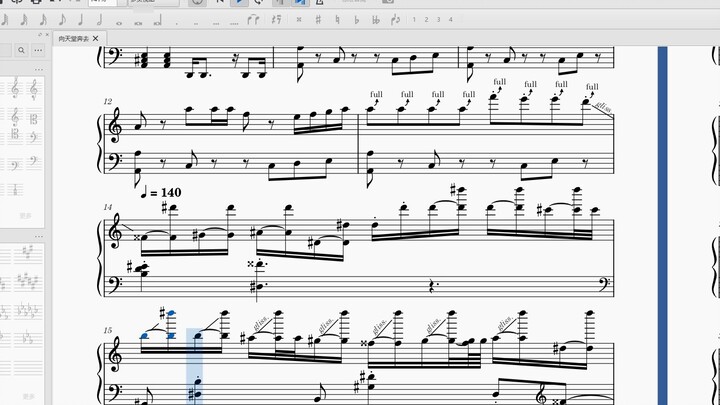Select the tempo marking 140

[161, 192]
